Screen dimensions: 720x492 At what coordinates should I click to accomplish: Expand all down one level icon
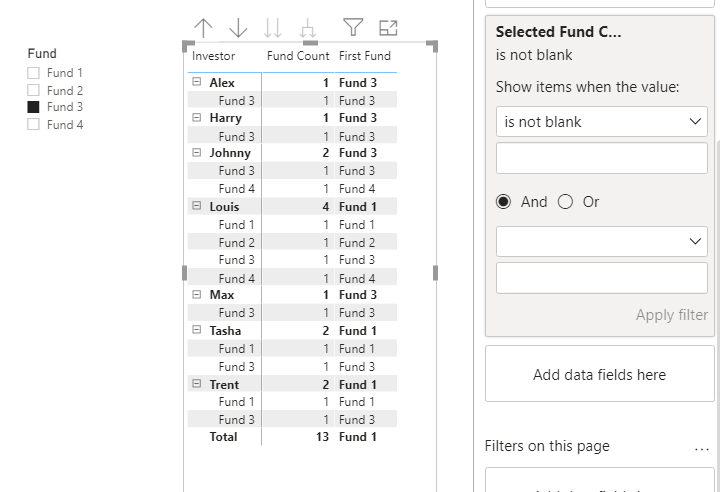coord(308,28)
